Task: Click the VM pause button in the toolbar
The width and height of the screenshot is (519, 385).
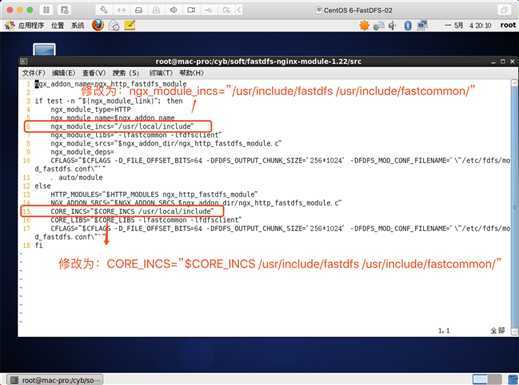Action: (46, 10)
